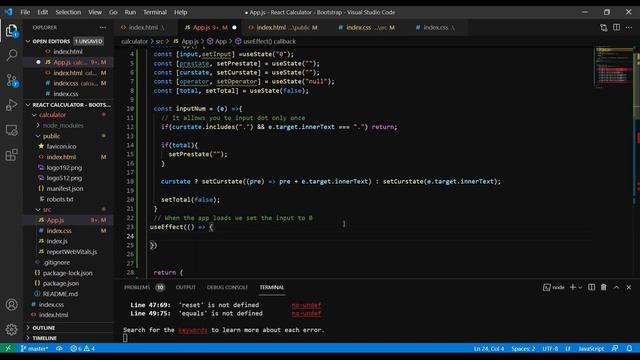Open the terminal launch profile dropdown arrow
The image size is (640, 360).
tap(580, 287)
